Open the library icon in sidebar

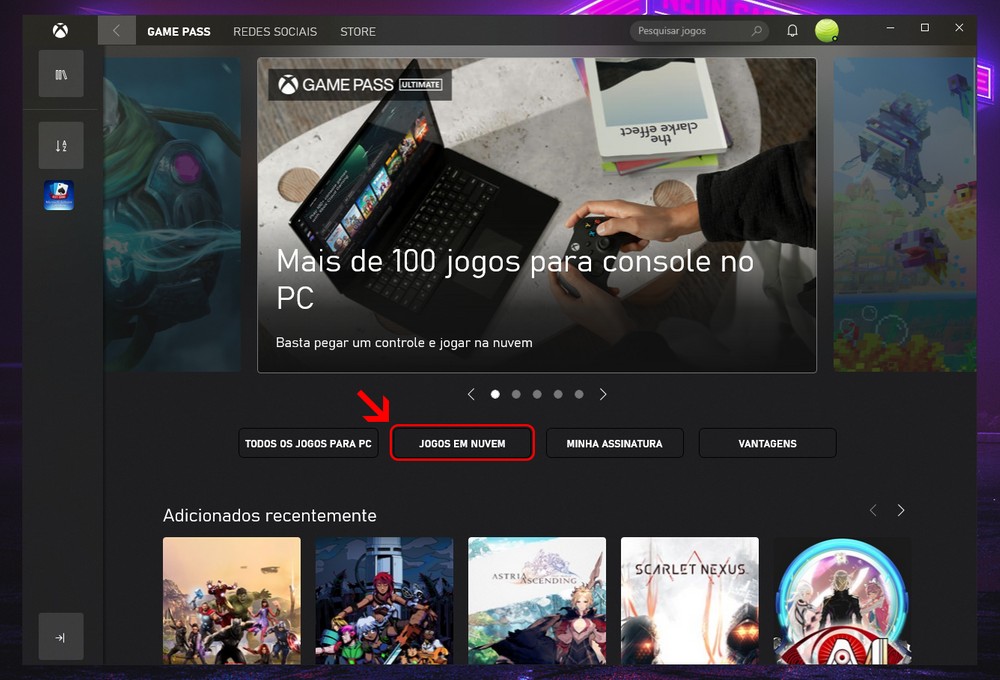[x=60, y=75]
